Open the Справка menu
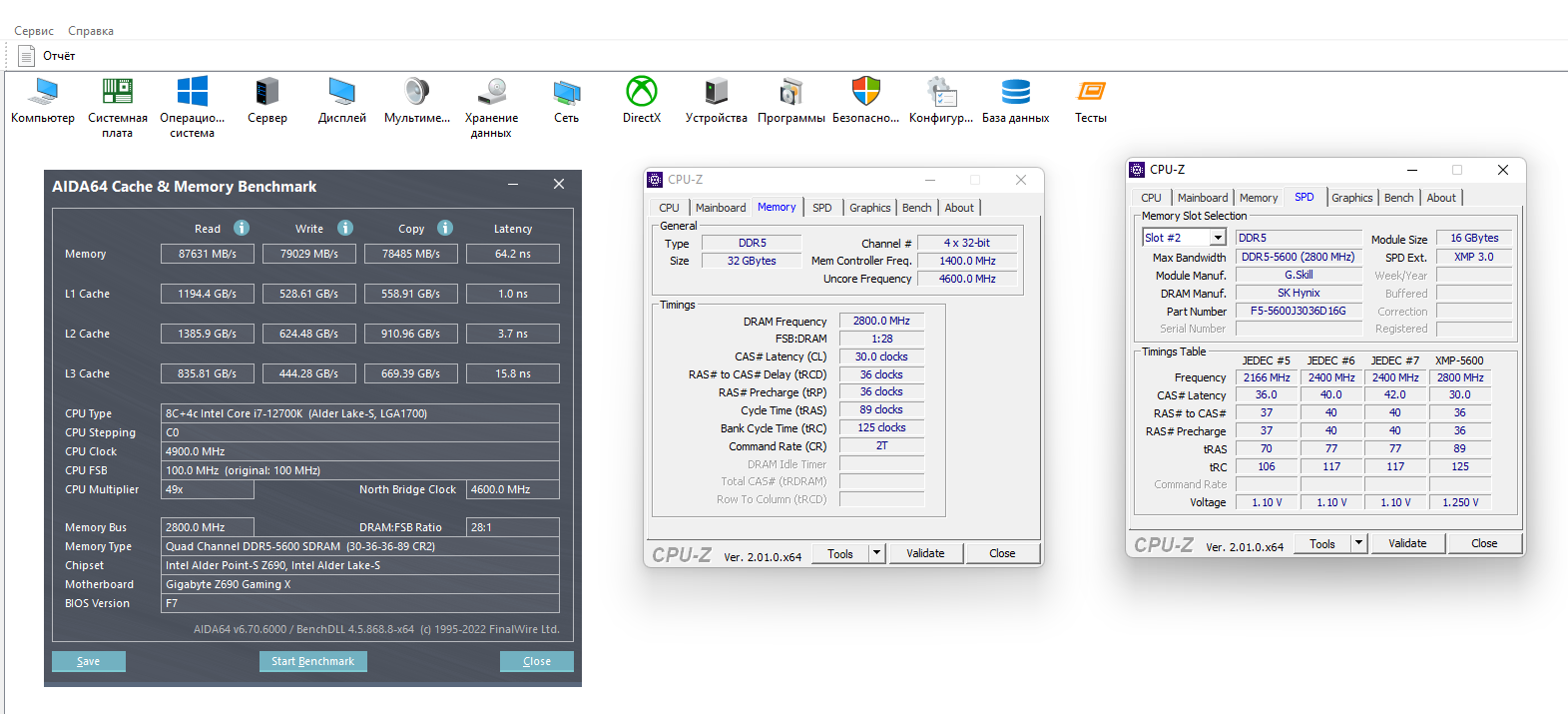This screenshot has height=714, width=1568. (91, 31)
